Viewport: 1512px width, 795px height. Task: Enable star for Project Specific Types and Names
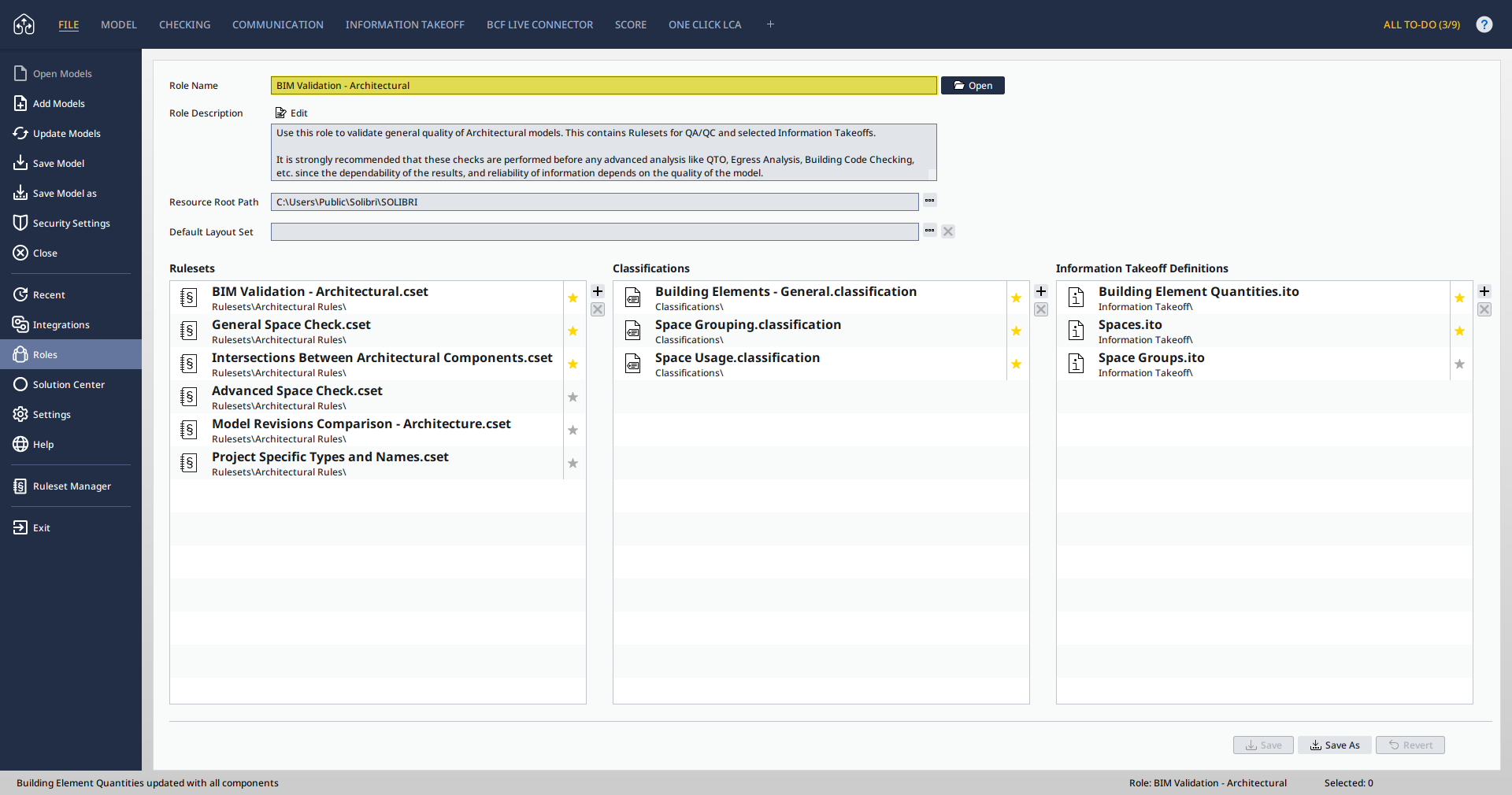click(x=573, y=463)
